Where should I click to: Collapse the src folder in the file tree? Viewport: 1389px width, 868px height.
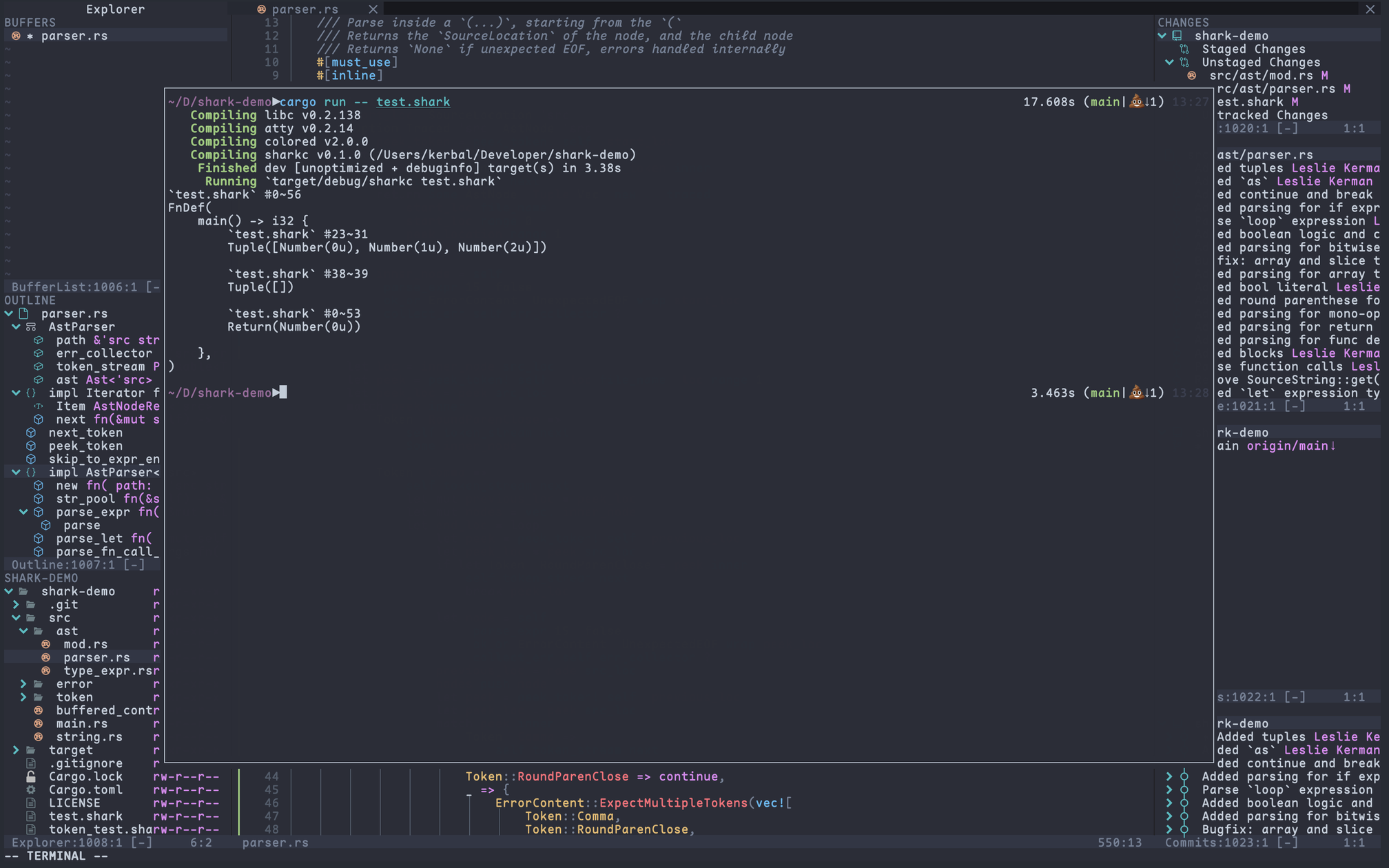pos(16,618)
